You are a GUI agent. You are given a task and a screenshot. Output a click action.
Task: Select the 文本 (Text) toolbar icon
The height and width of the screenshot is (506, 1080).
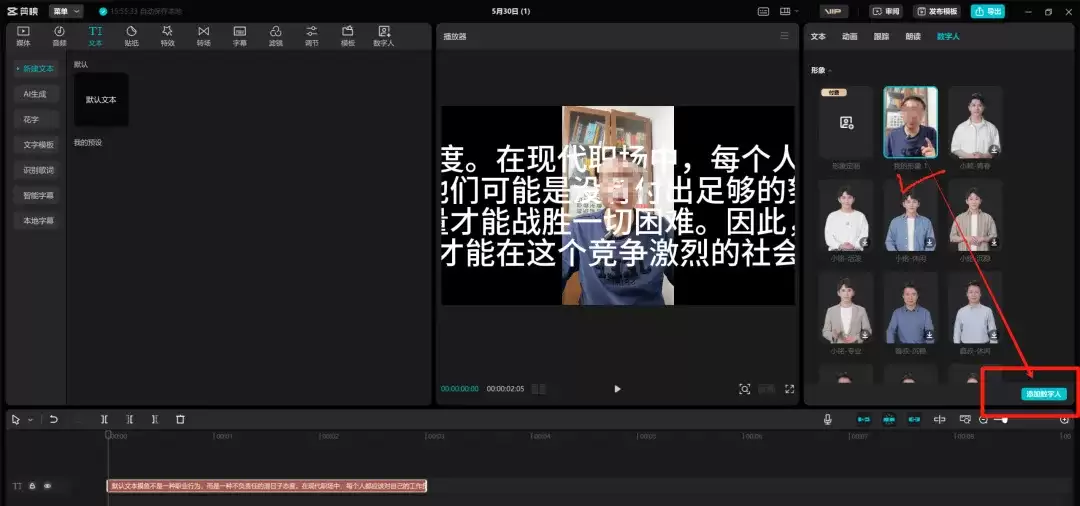[x=95, y=36]
